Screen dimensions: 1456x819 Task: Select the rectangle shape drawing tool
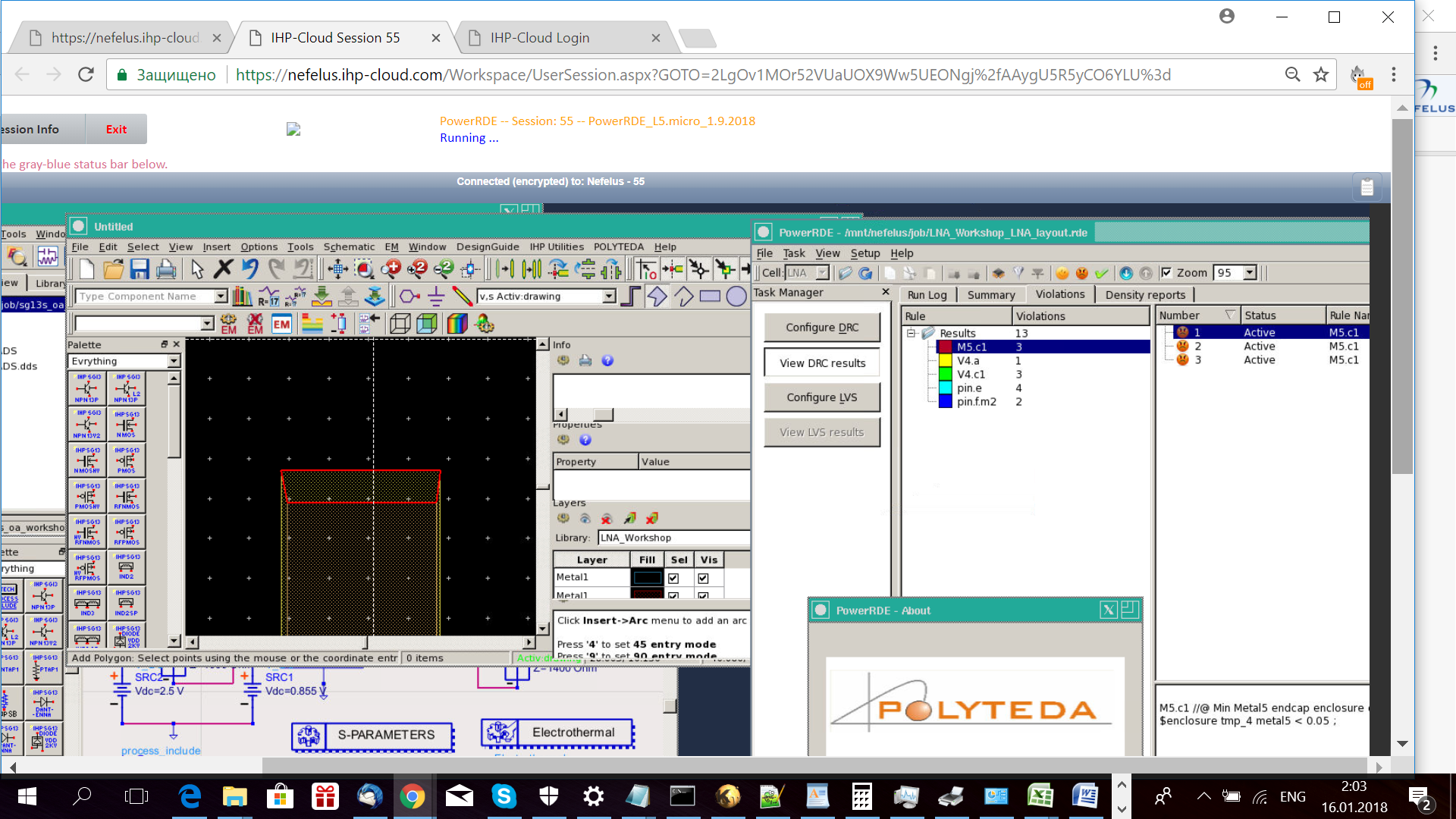point(710,297)
